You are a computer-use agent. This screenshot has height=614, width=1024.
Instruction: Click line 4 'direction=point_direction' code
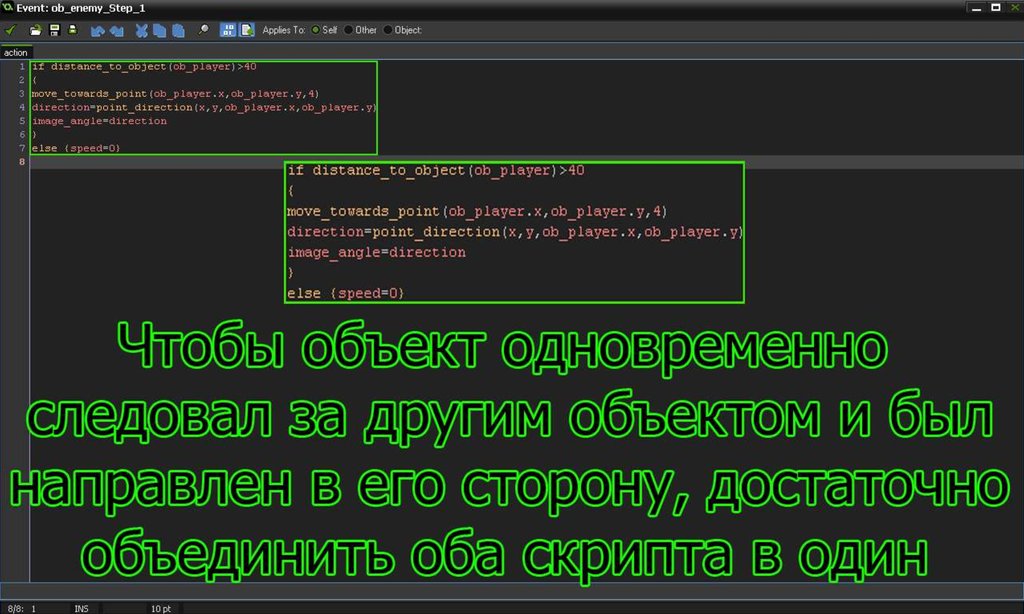coord(204,107)
